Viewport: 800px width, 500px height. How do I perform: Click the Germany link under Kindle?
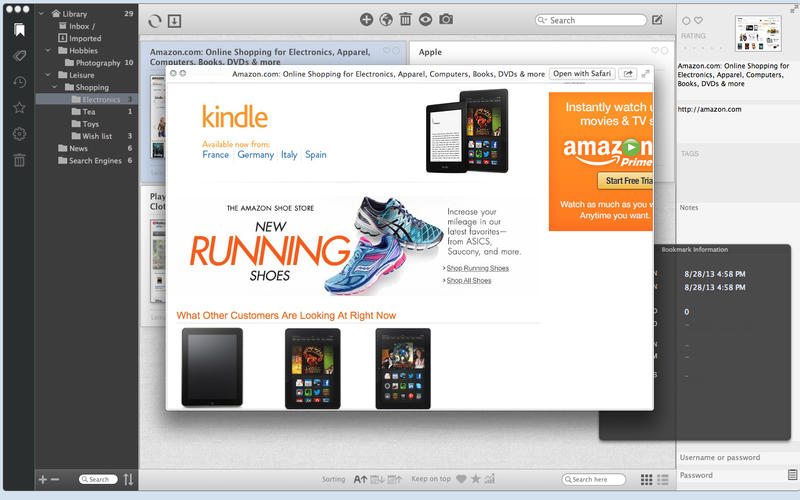point(256,155)
